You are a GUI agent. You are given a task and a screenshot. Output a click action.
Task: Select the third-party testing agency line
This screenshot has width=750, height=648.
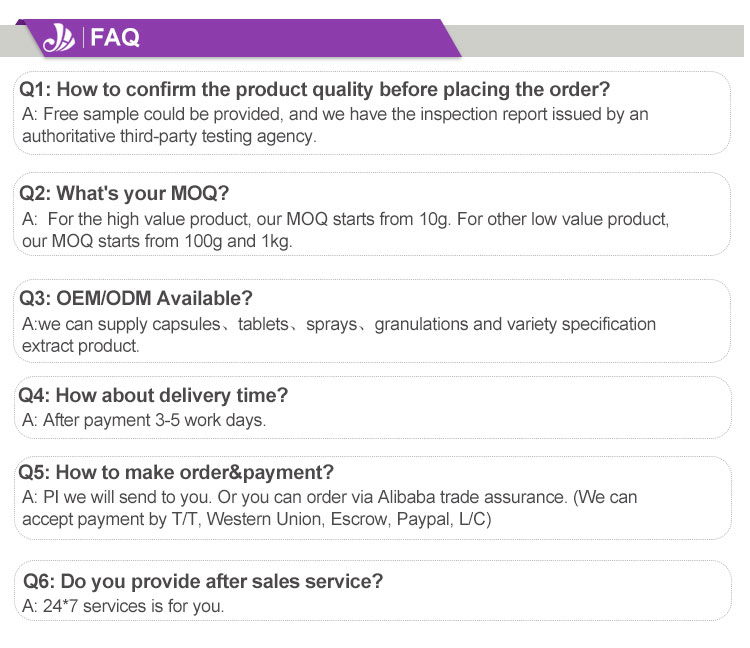tap(169, 136)
